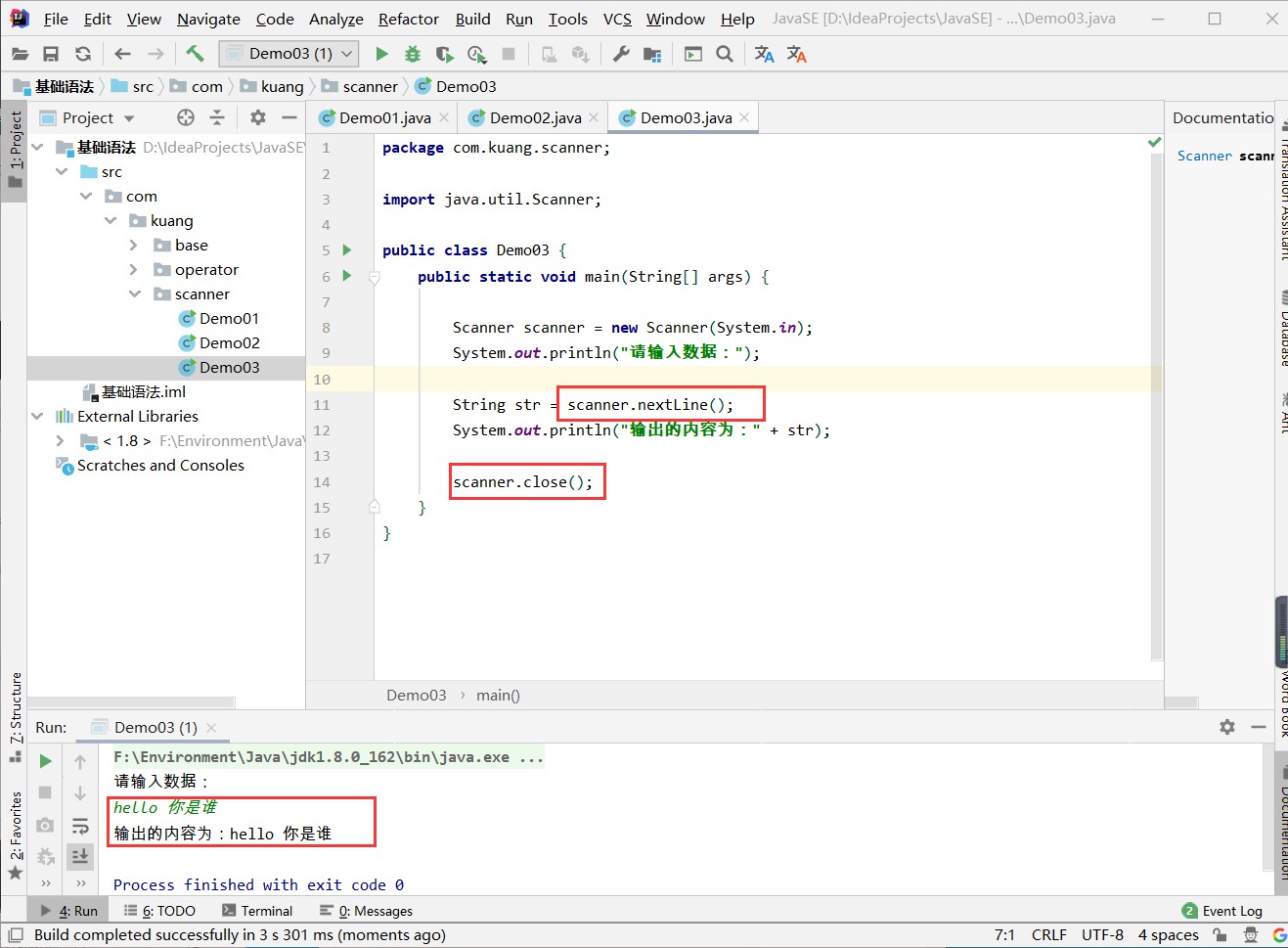1288x948 pixels.
Task: Click the green Run button in toolbar
Action: [x=381, y=54]
